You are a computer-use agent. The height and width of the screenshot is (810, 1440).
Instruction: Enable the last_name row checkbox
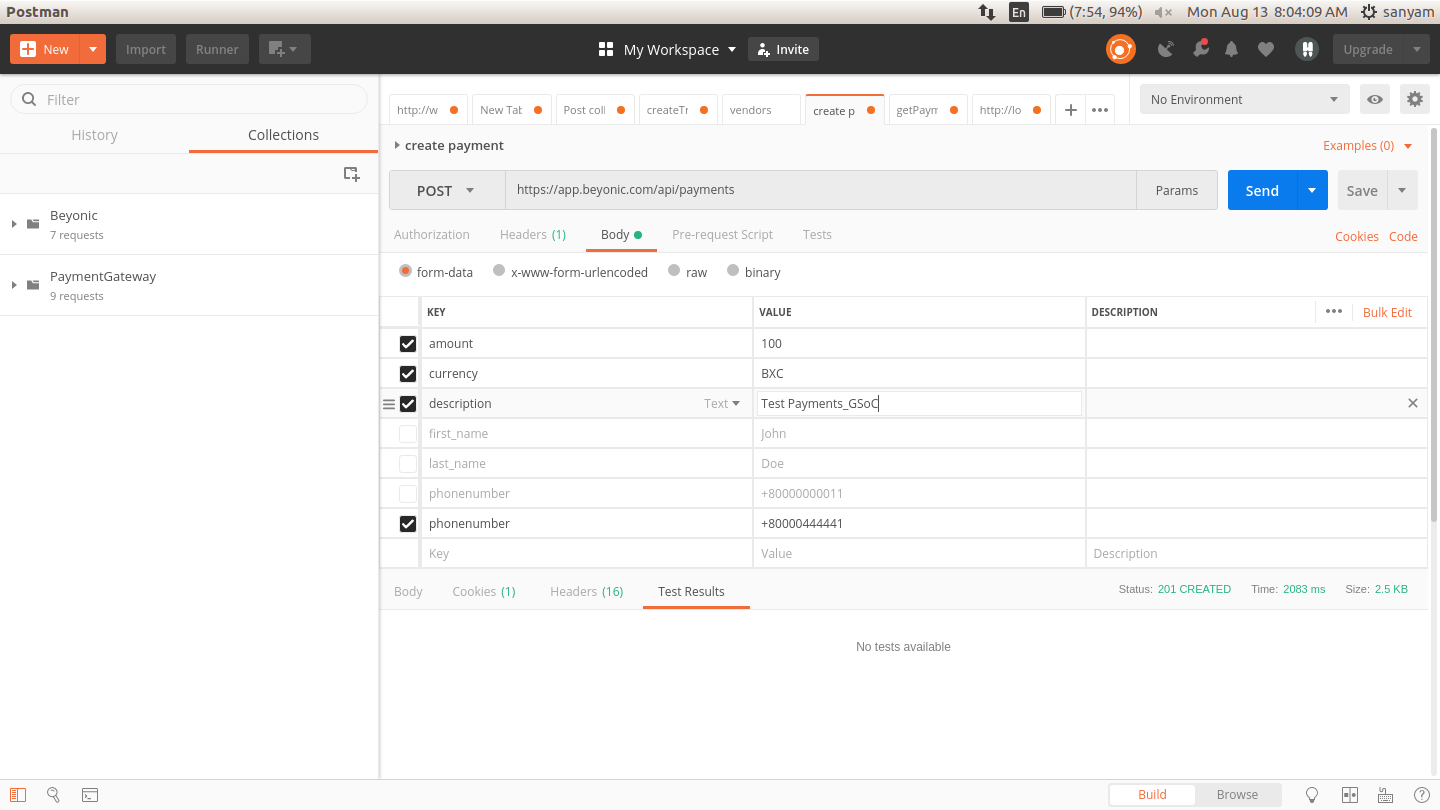408,464
